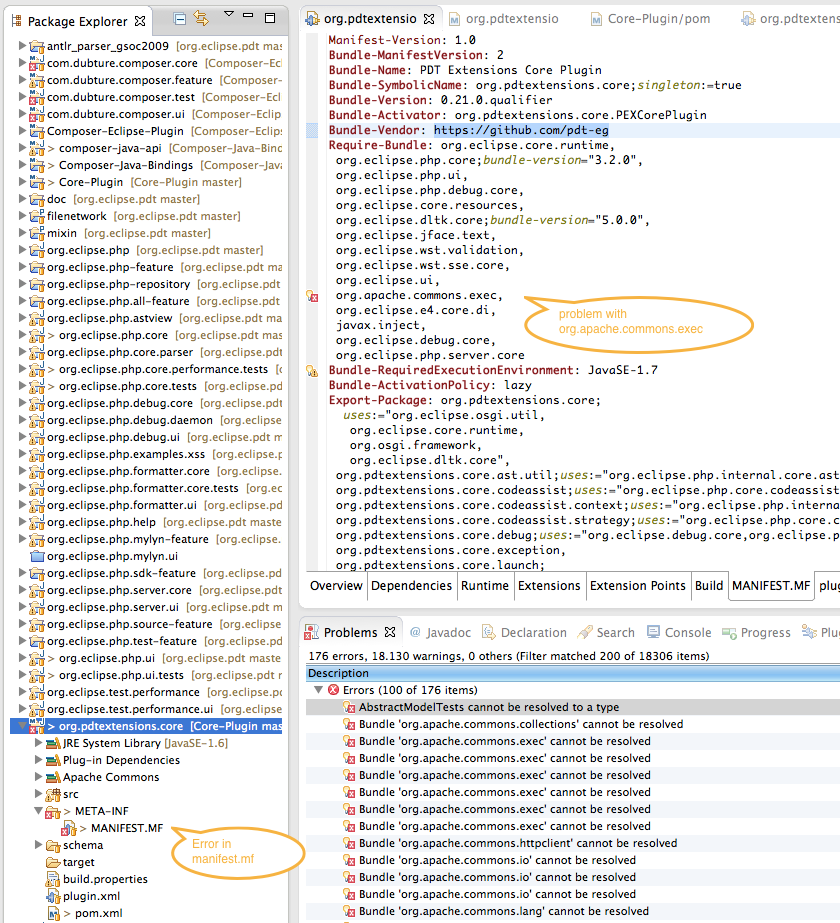840x923 pixels.
Task: Expand com.dubture.composer.core project
Action: pos(22,62)
